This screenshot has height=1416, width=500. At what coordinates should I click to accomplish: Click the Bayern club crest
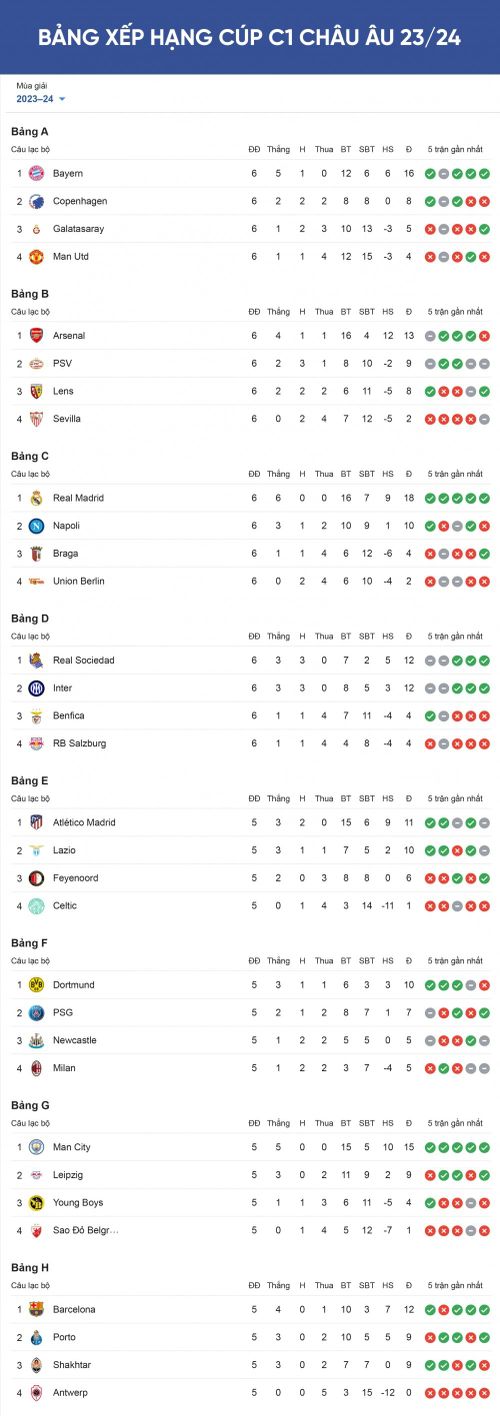coord(36,173)
